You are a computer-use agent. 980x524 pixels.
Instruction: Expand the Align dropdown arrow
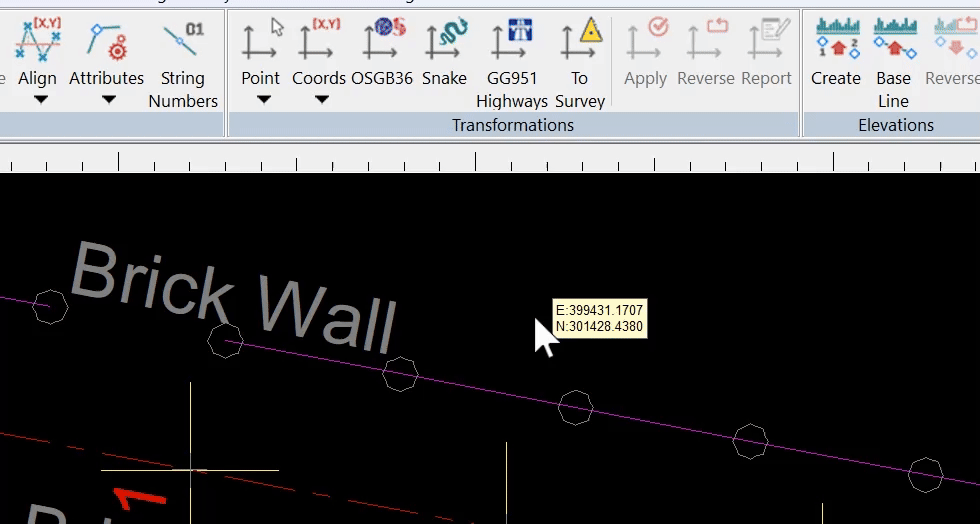pyautogui.click(x=39, y=100)
